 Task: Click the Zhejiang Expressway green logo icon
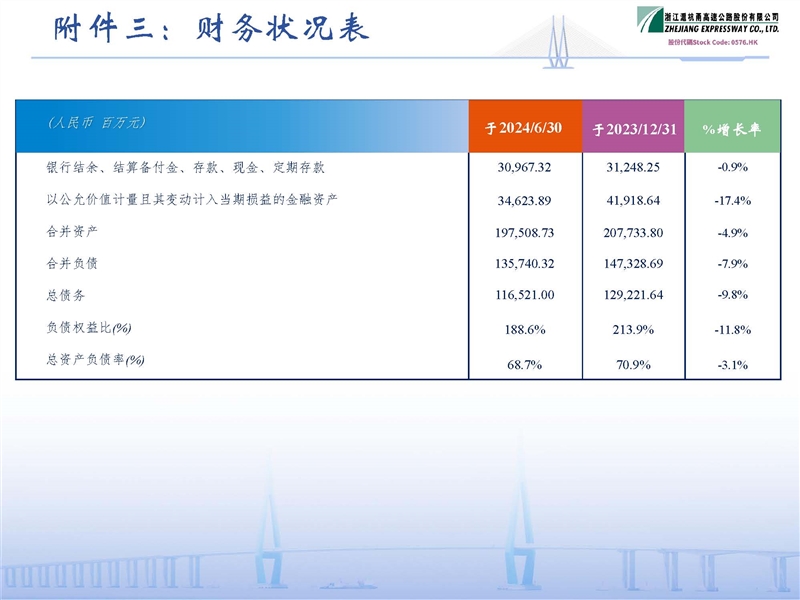[x=649, y=20]
